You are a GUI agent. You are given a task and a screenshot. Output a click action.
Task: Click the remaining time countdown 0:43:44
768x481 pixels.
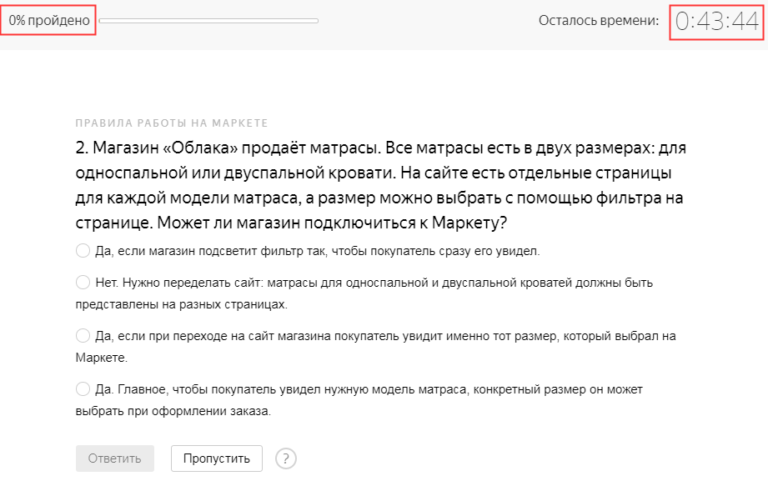tap(717, 22)
